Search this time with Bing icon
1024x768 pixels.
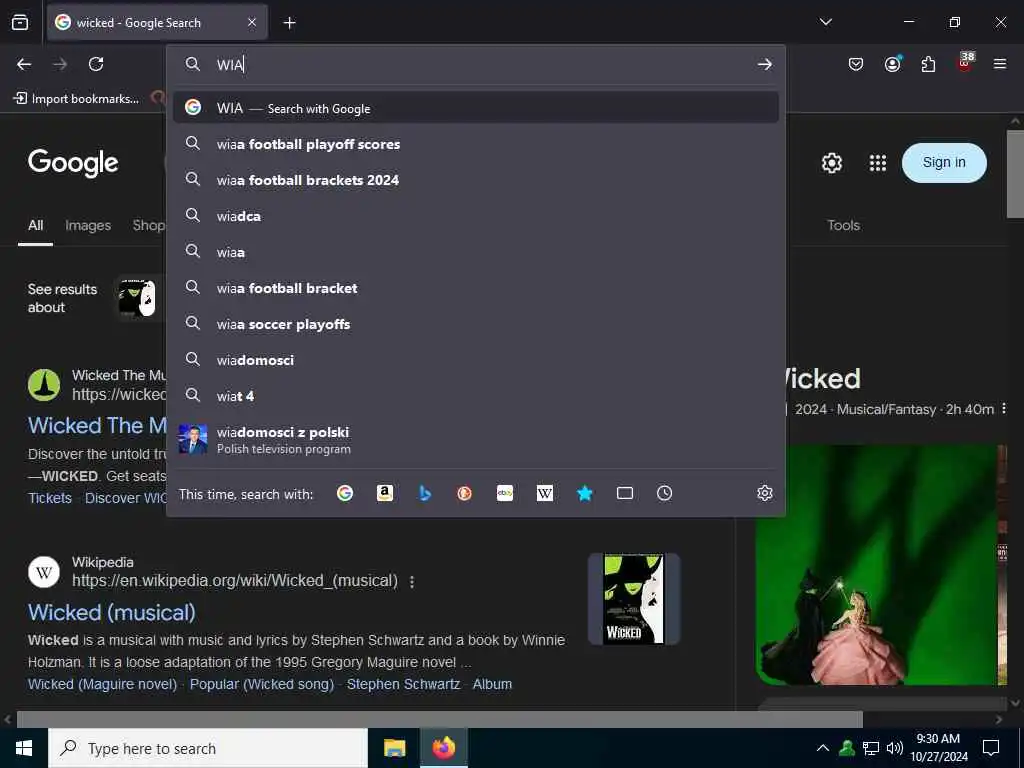425,493
